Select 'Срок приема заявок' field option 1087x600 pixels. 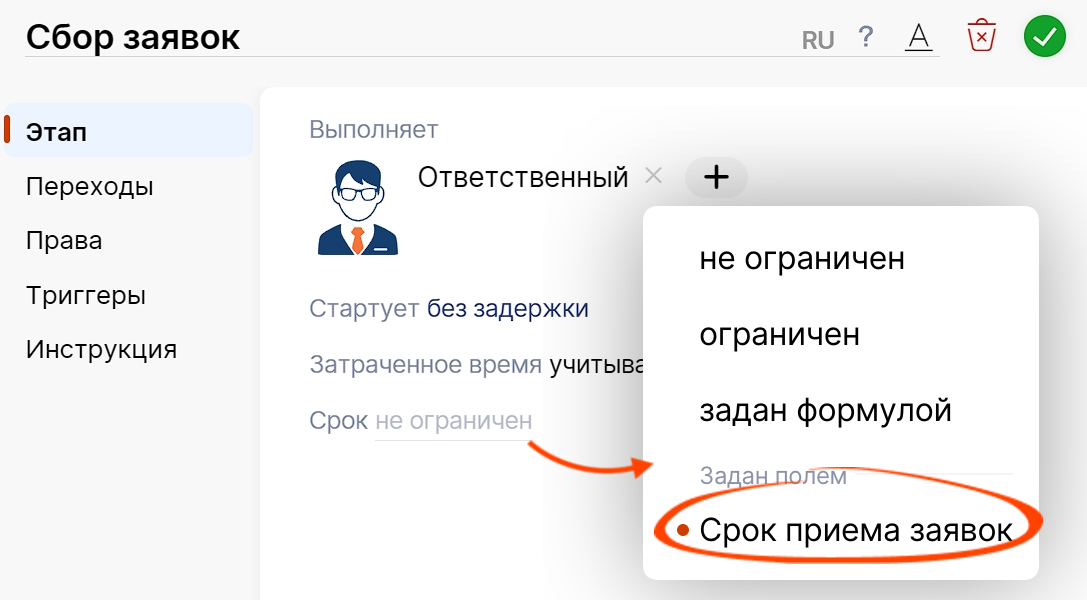(855, 531)
